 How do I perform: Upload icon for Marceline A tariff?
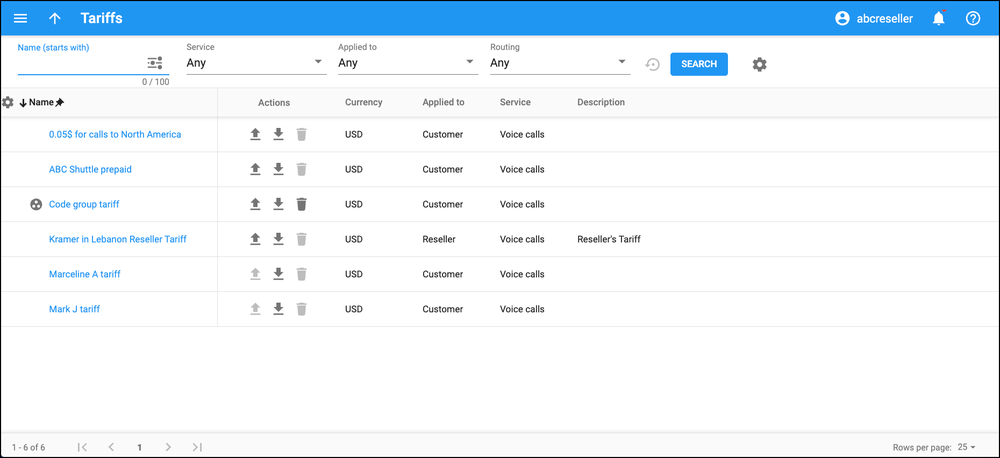[255, 274]
